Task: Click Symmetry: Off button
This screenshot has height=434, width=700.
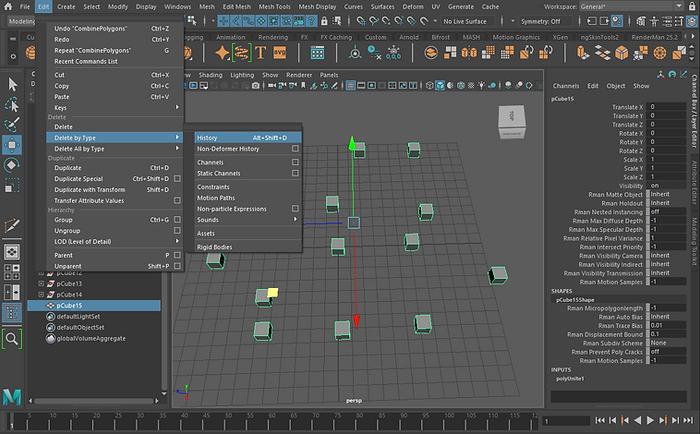Action: [541, 21]
